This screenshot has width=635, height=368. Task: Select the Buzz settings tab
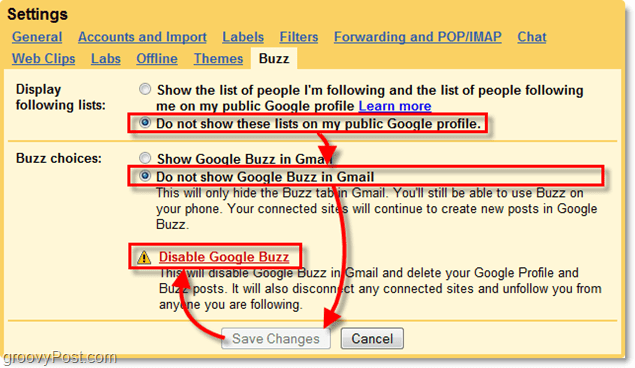coord(274,59)
